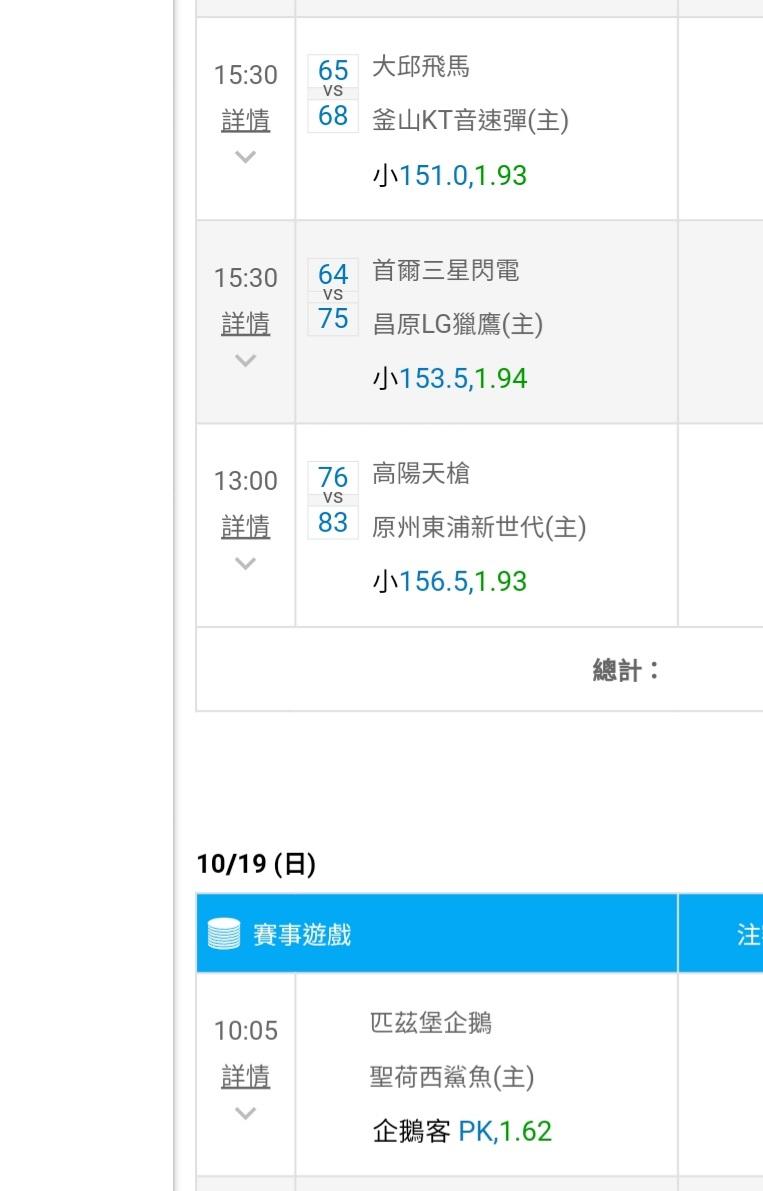Expand the chevron in the 首爾三星閃電 row
The image size is (763, 1191).
point(245,360)
